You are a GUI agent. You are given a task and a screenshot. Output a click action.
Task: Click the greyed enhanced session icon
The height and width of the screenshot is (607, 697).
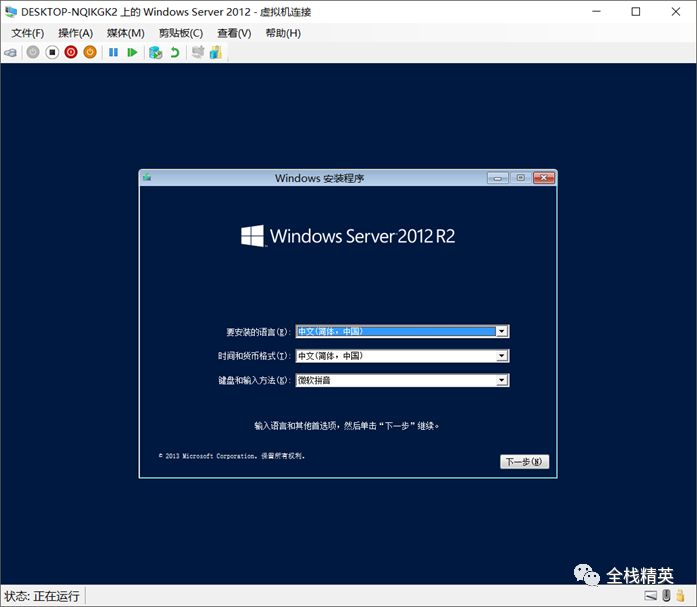coord(198,52)
